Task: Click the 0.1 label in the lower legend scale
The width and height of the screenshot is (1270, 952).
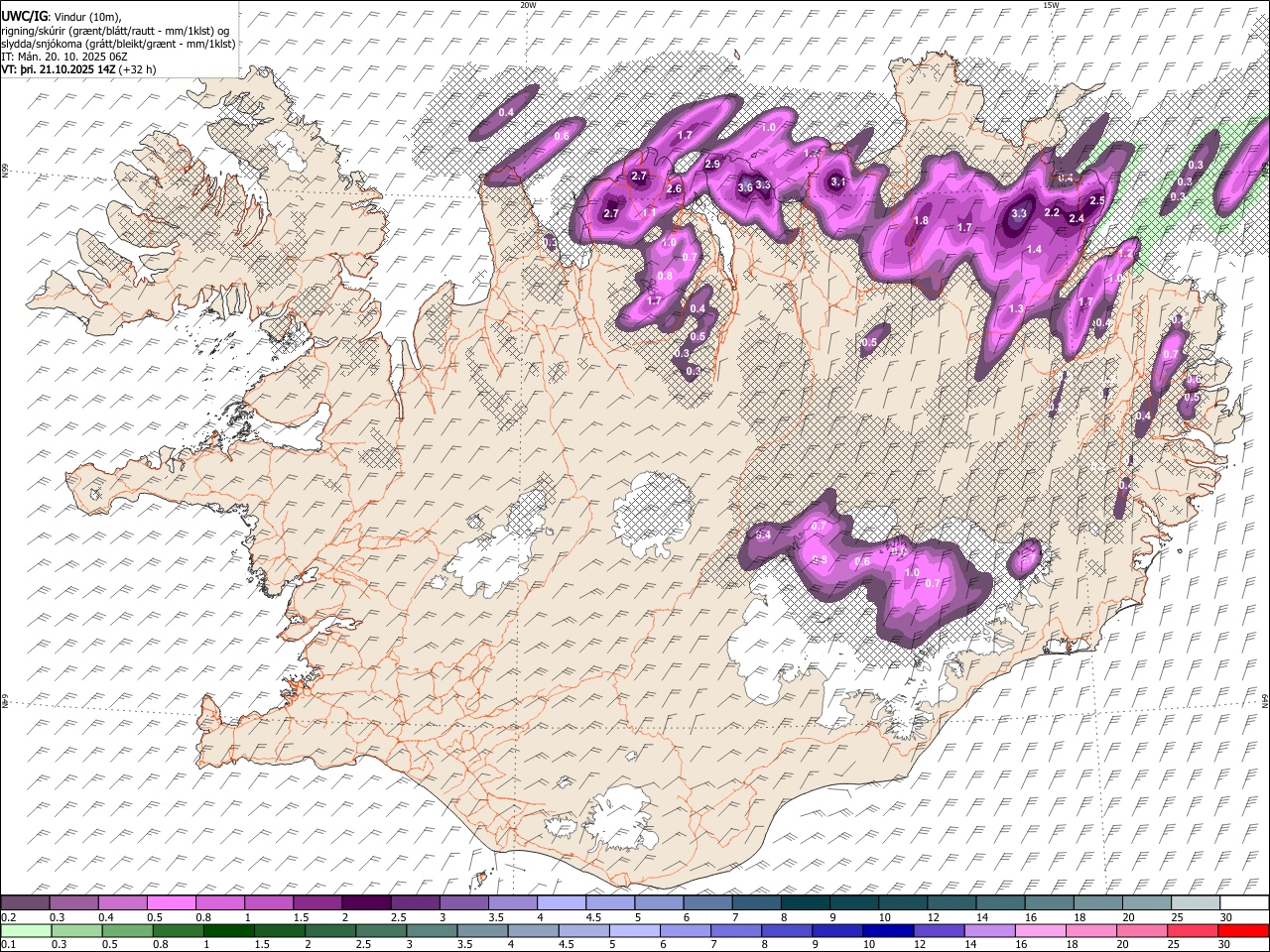Action: coord(9,944)
